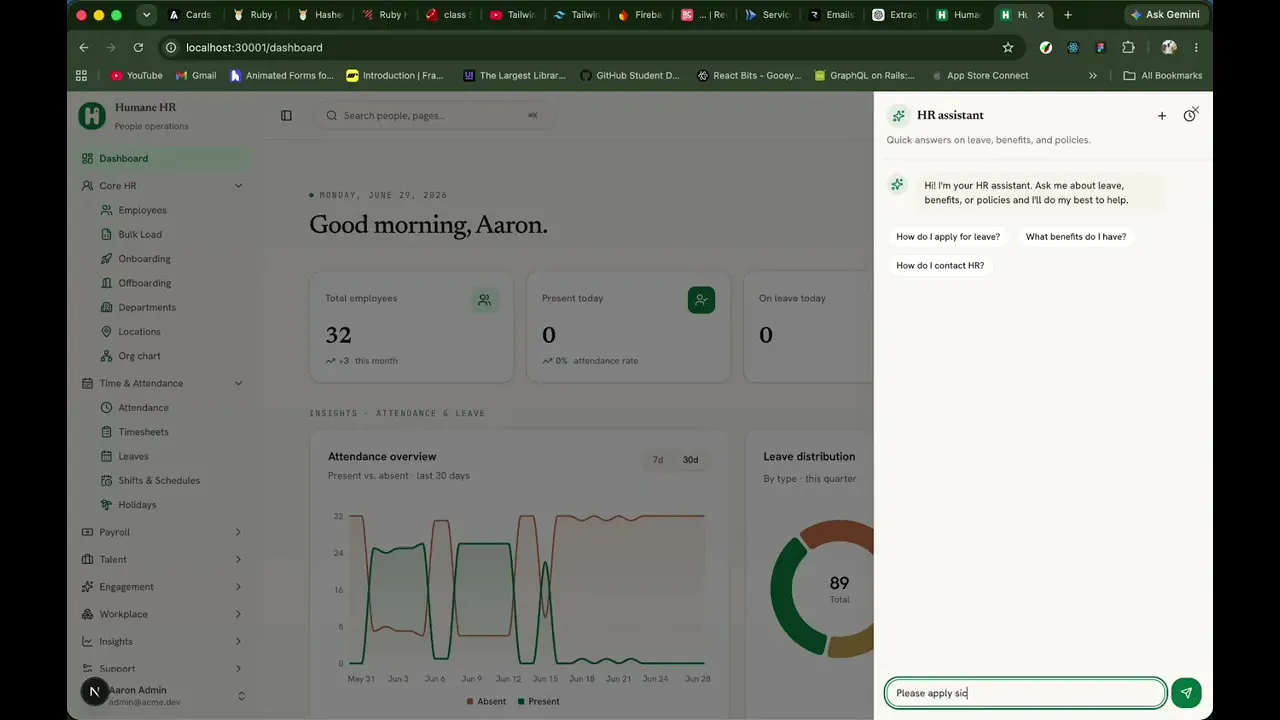Open App Store Connect bookmark
The width and height of the screenshot is (1280, 720).
(979, 75)
